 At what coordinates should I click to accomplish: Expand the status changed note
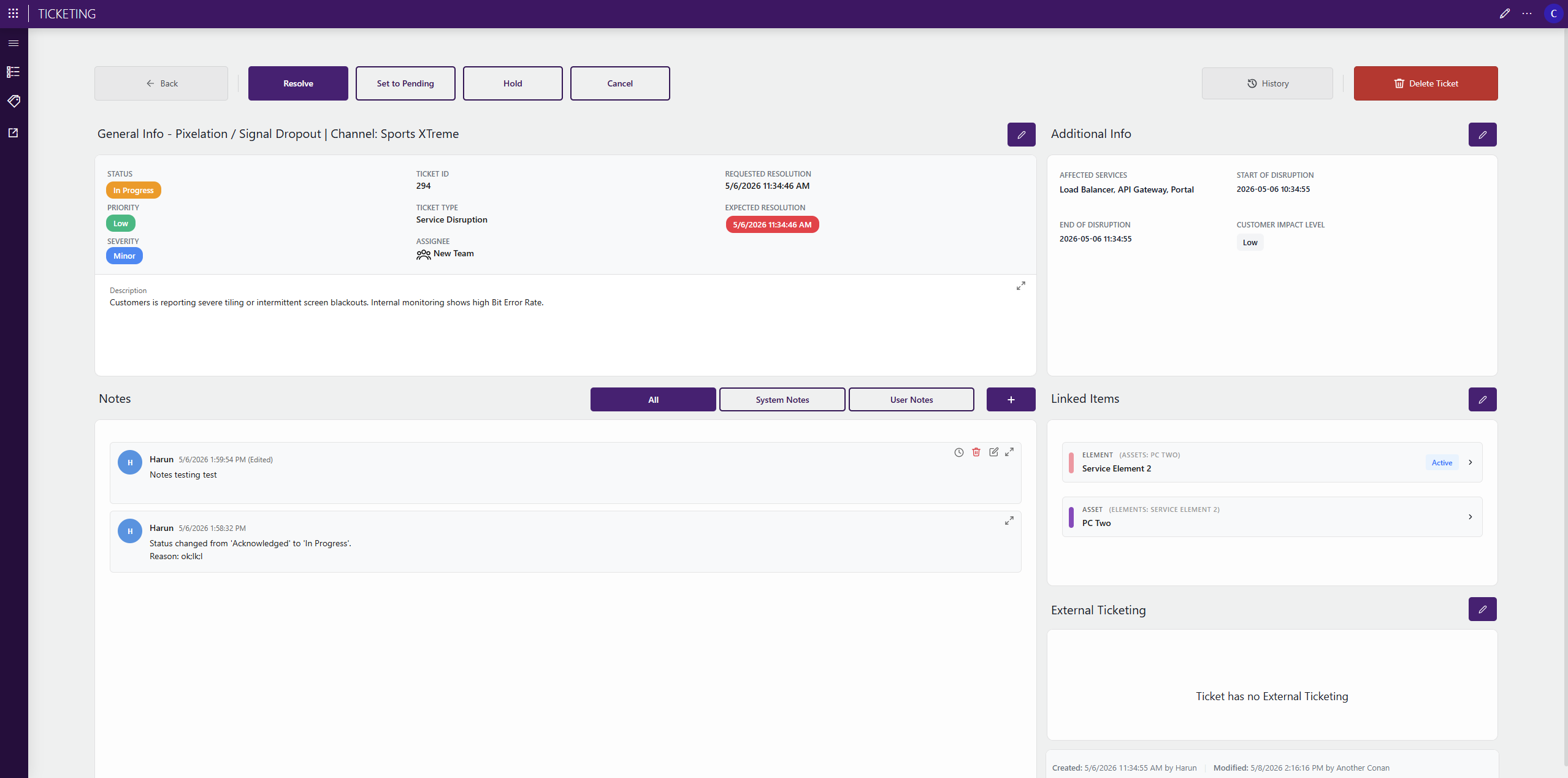point(1009,521)
